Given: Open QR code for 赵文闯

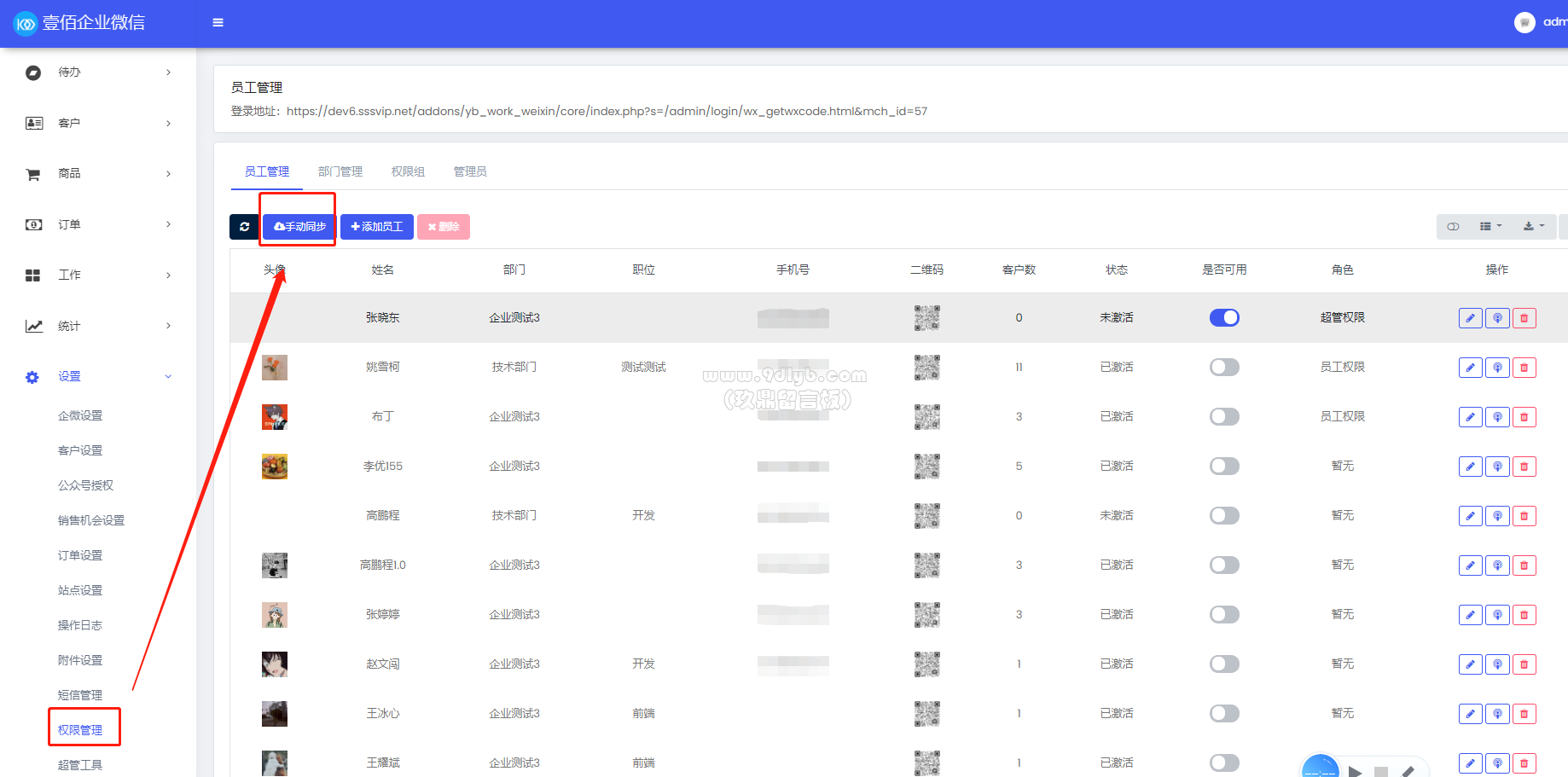Looking at the screenshot, I should pos(926,664).
